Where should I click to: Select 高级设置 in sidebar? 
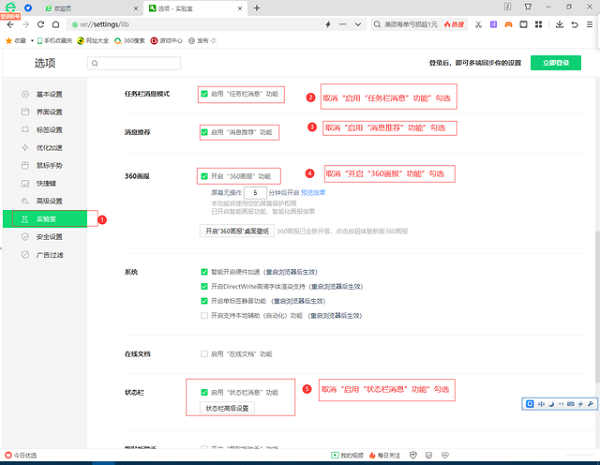point(45,201)
